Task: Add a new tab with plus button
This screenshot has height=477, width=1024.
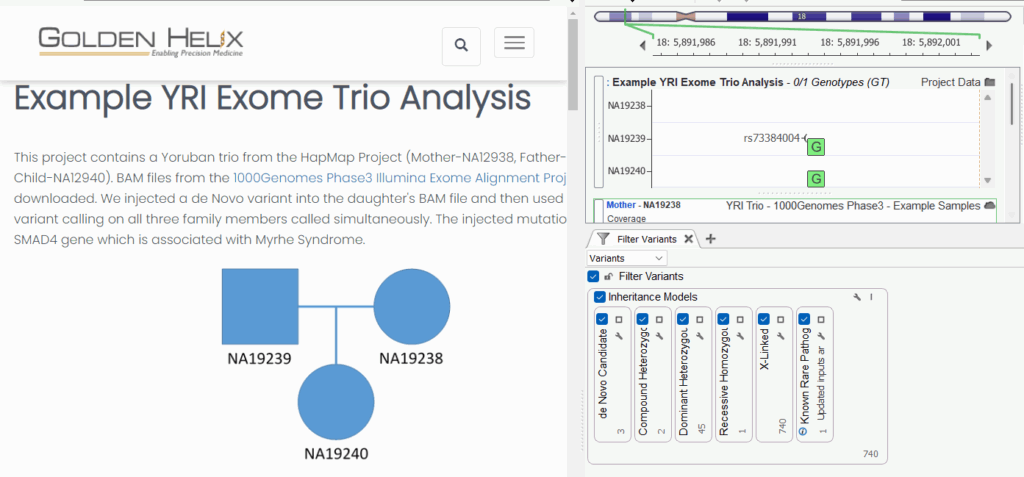Action: coord(711,239)
